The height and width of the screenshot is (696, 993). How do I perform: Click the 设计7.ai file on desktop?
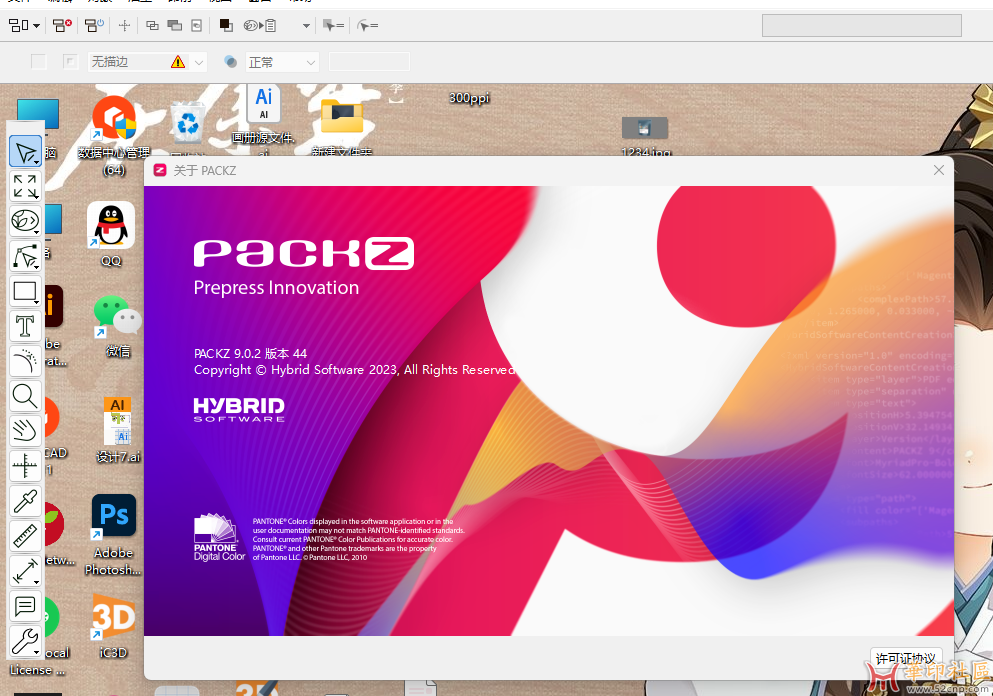[x=118, y=430]
